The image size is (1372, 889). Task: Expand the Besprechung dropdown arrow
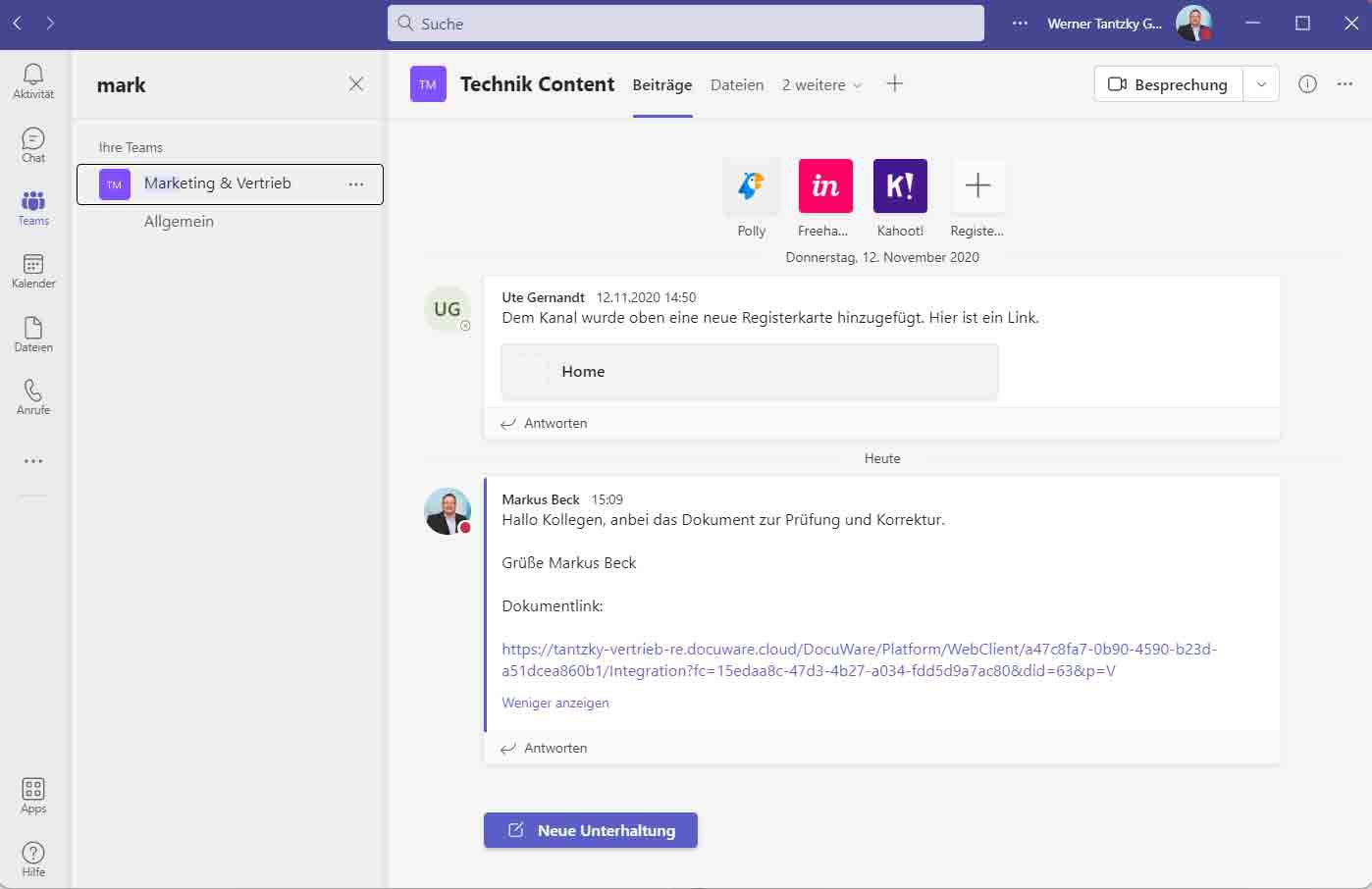coord(1261,84)
